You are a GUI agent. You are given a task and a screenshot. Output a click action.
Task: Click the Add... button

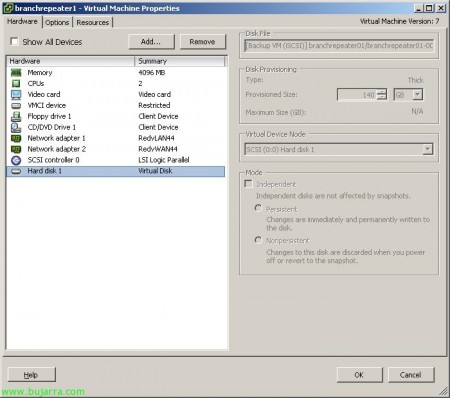[151, 42]
